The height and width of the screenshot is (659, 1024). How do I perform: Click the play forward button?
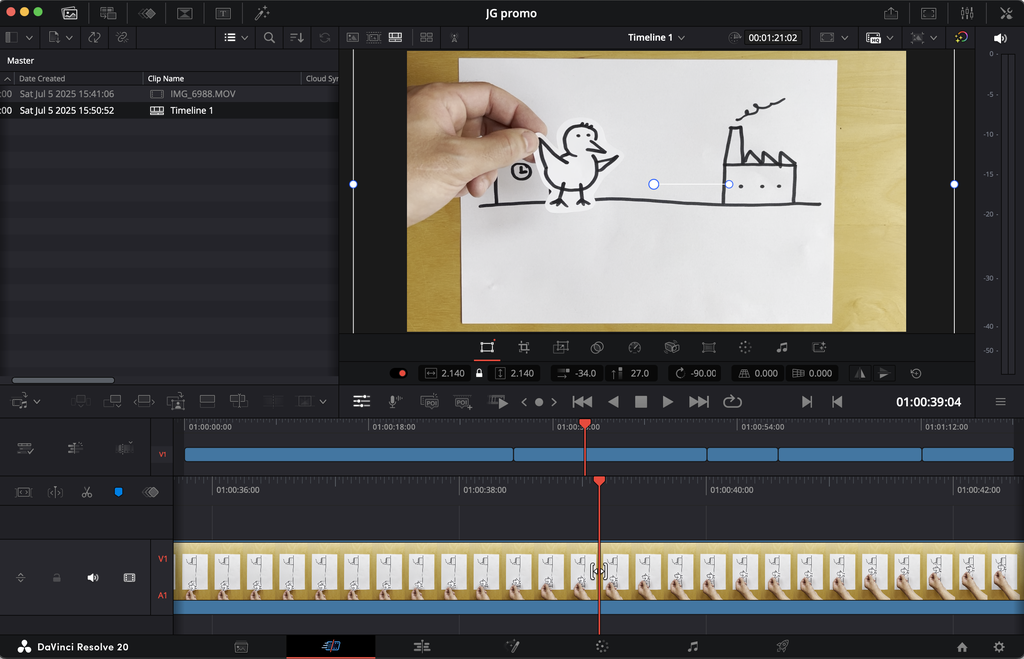[667, 402]
